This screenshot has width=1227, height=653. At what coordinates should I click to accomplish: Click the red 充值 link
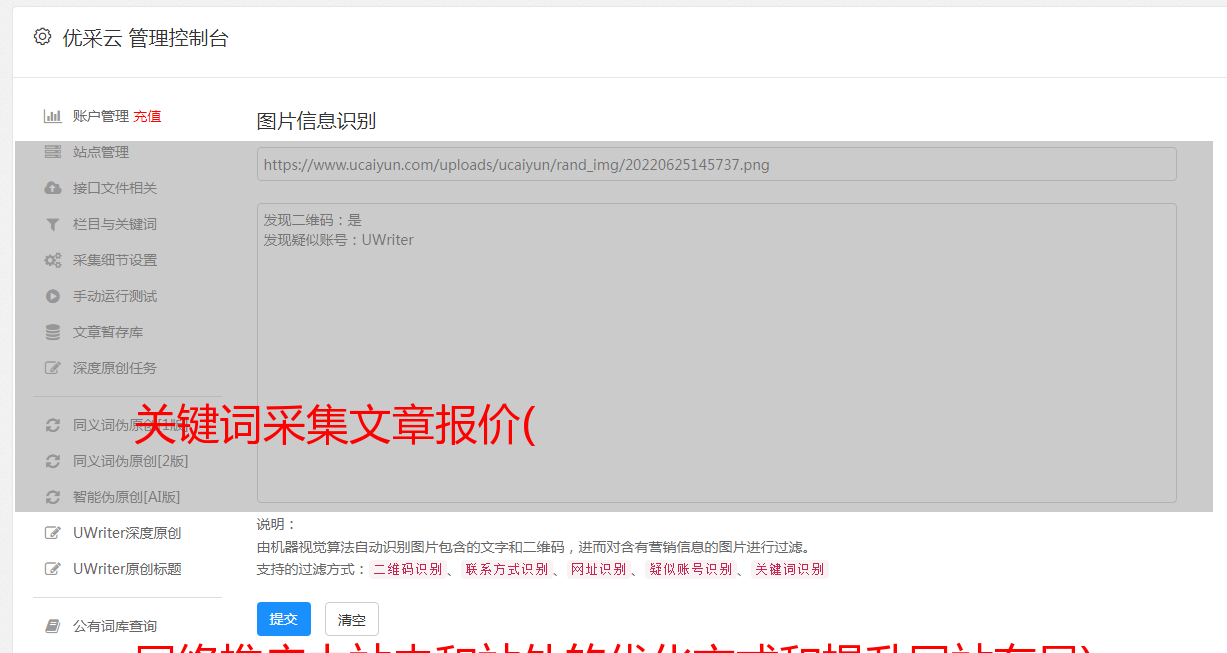coord(147,116)
